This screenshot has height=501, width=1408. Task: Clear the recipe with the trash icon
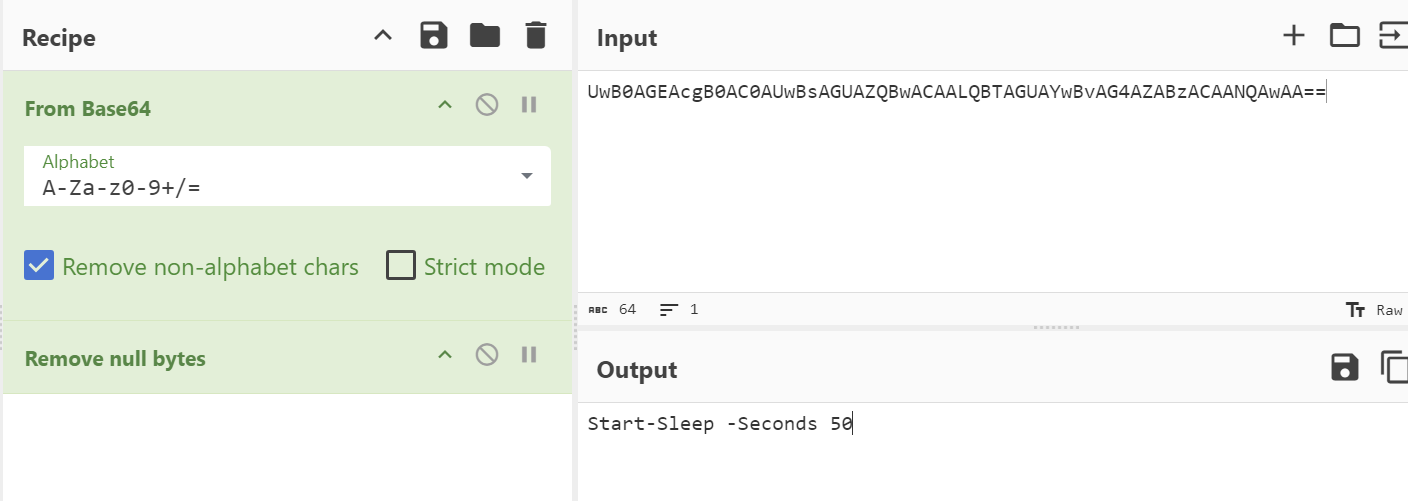click(536, 37)
